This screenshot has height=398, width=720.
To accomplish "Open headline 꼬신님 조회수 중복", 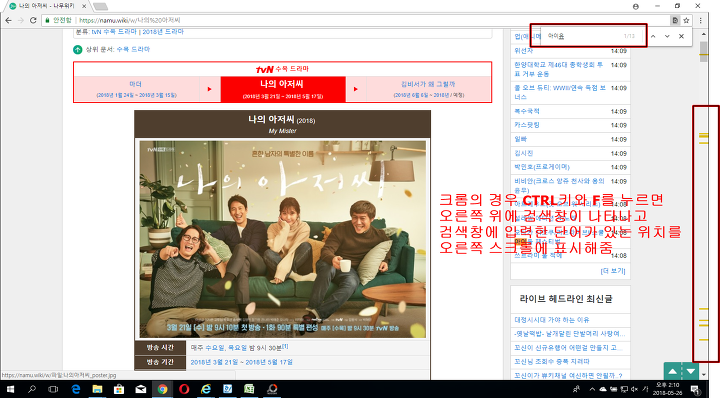I will coord(552,361).
